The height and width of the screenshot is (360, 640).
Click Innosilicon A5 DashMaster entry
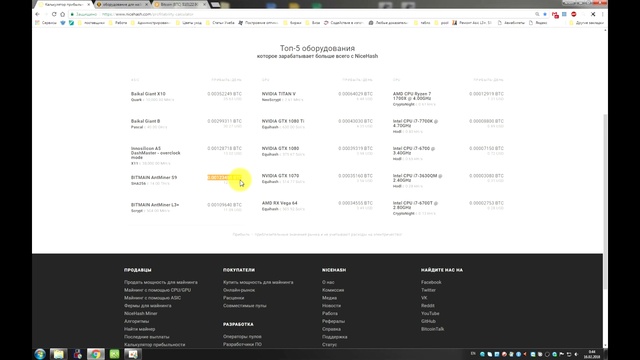tap(156, 153)
